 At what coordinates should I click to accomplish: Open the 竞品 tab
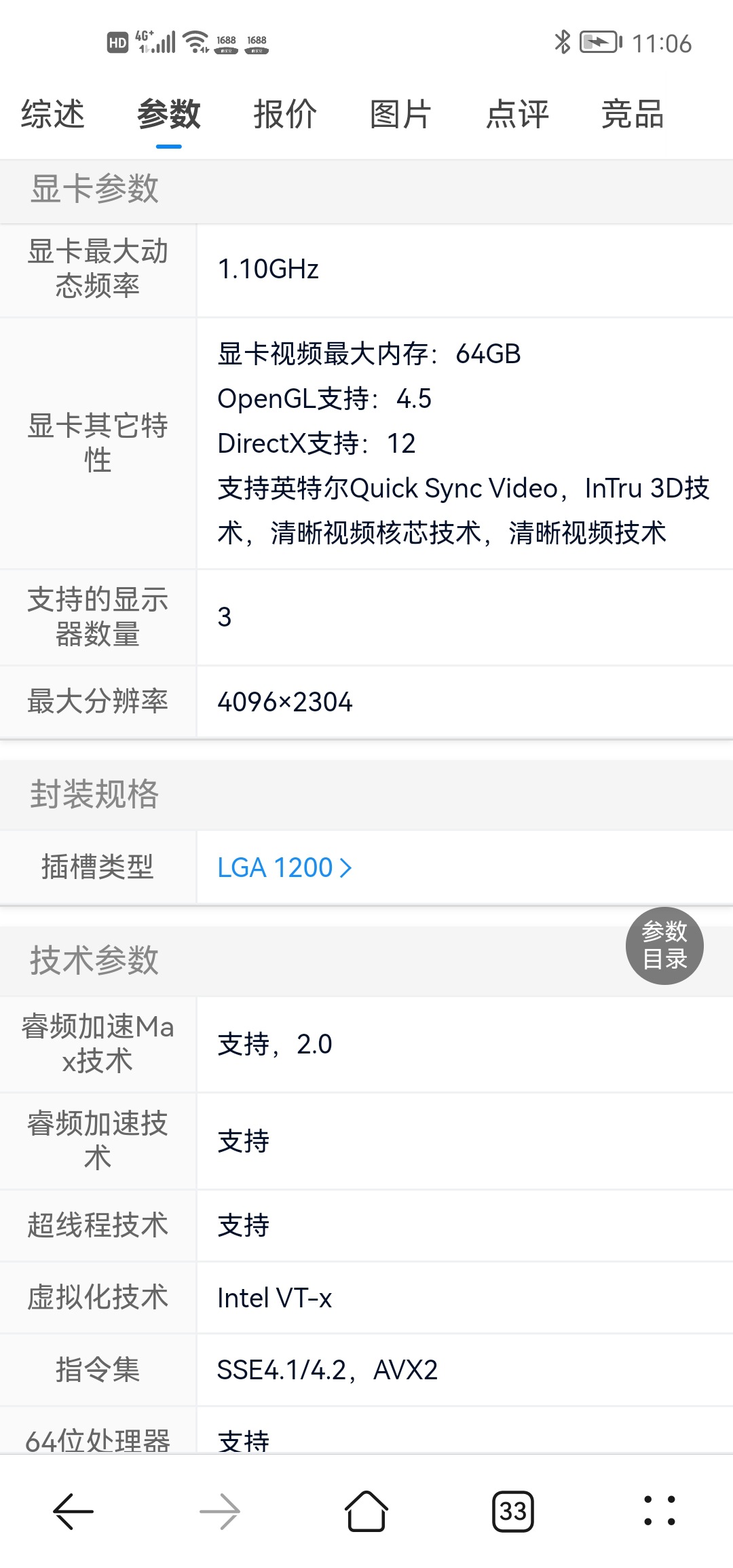pyautogui.click(x=633, y=114)
